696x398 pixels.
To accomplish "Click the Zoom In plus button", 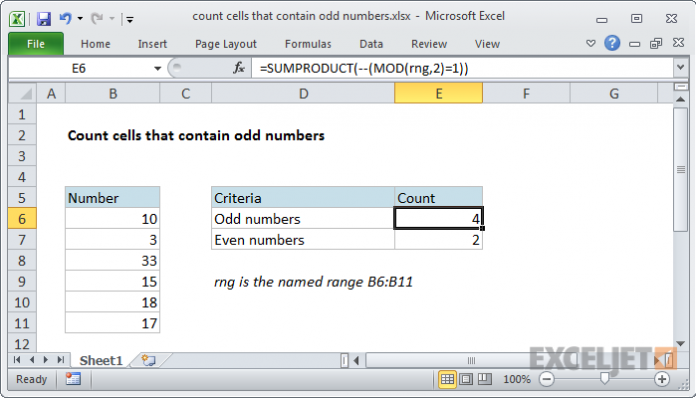I will tap(662, 379).
